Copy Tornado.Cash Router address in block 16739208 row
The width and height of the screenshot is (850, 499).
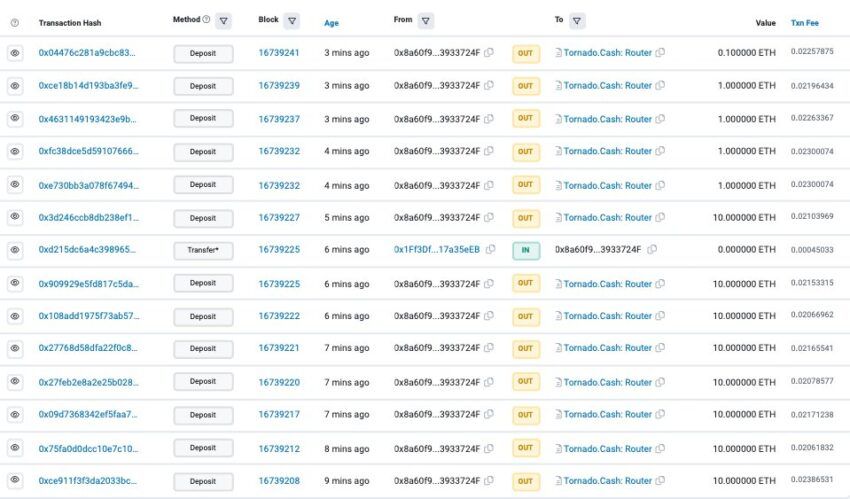click(660, 481)
